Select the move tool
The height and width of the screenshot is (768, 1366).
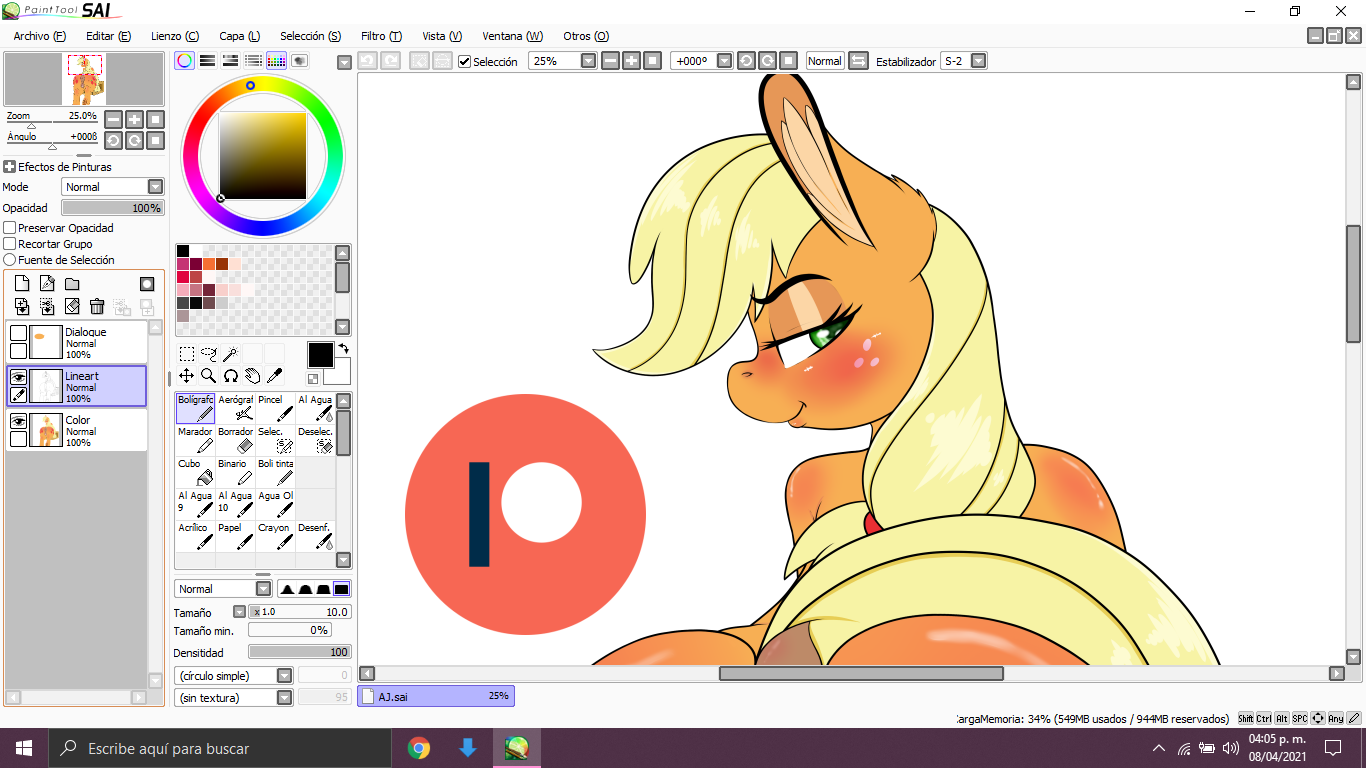tap(187, 376)
